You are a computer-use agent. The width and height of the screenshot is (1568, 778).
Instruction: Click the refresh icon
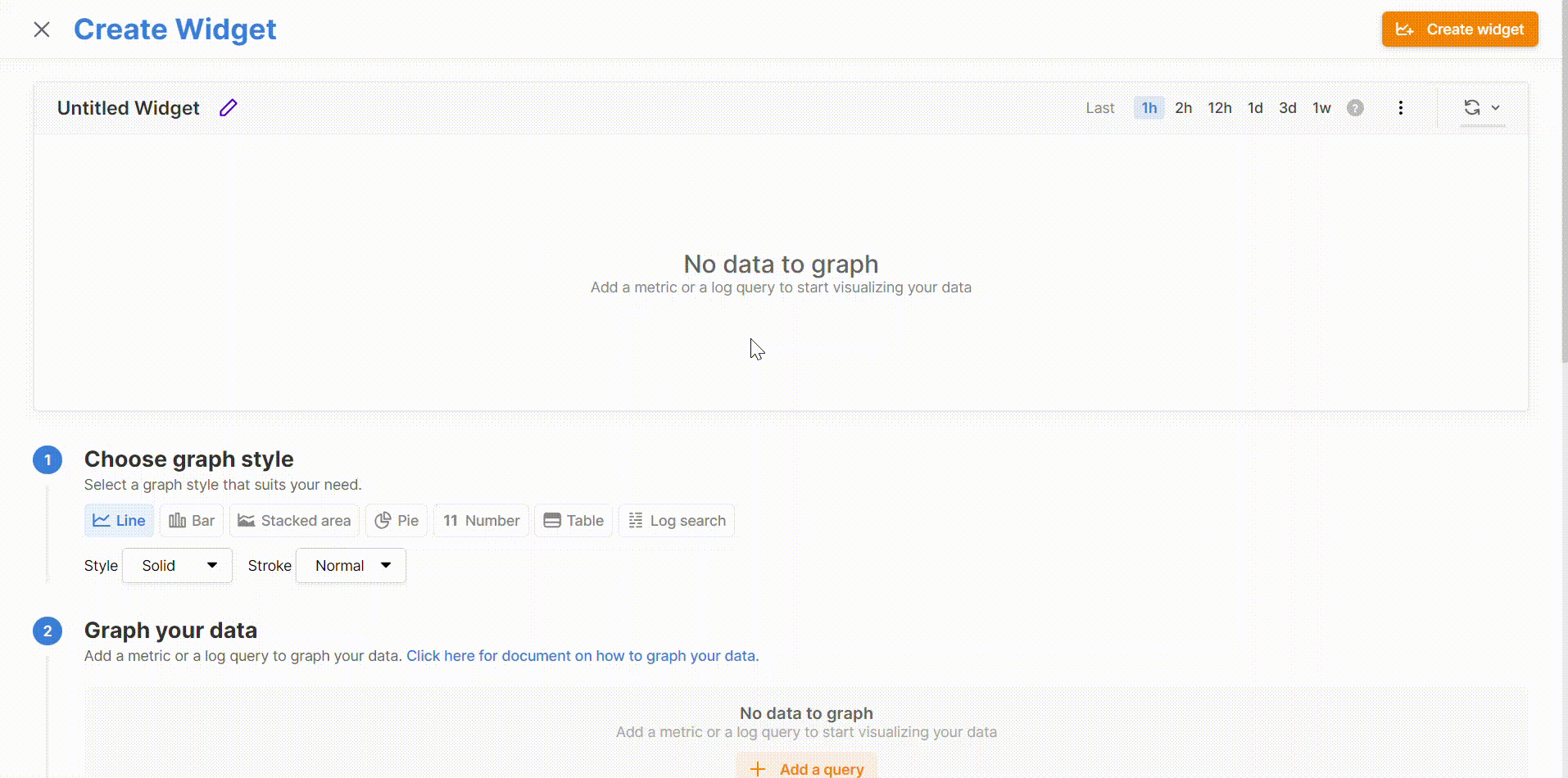tap(1471, 107)
